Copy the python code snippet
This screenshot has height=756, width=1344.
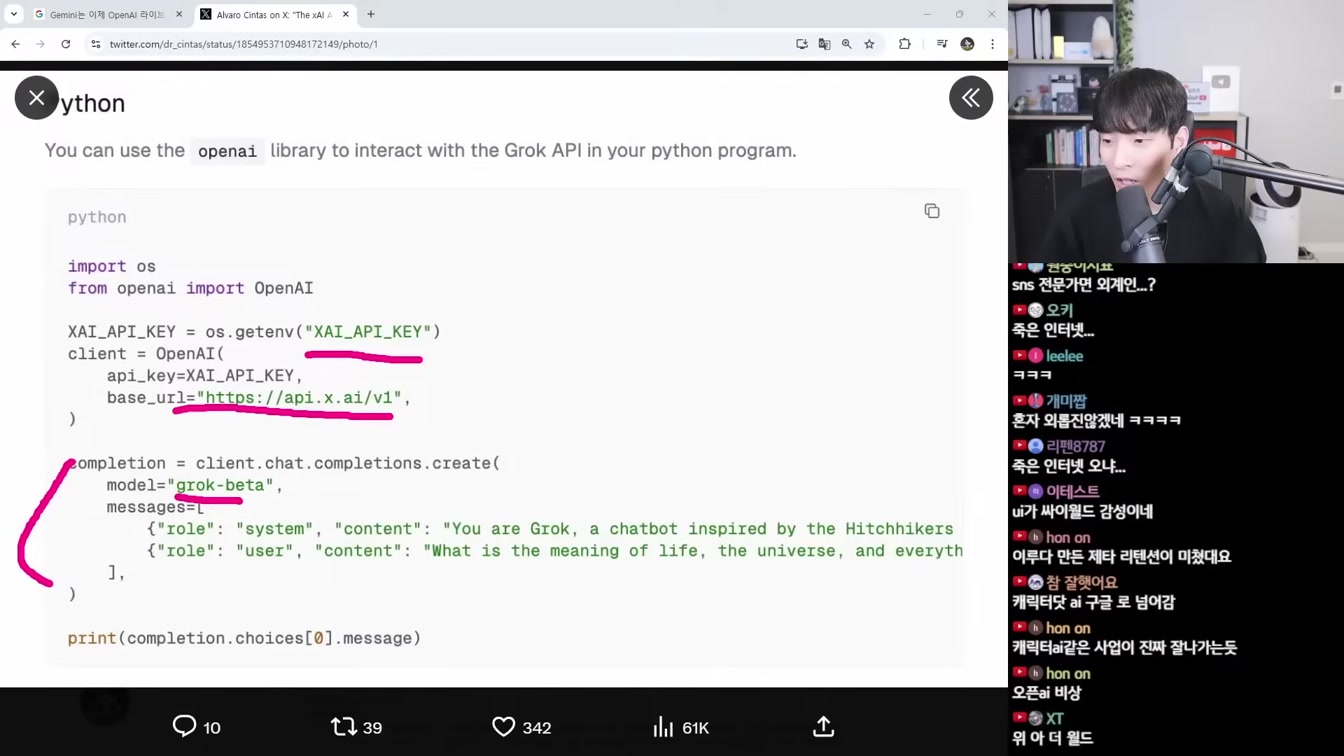click(x=932, y=211)
